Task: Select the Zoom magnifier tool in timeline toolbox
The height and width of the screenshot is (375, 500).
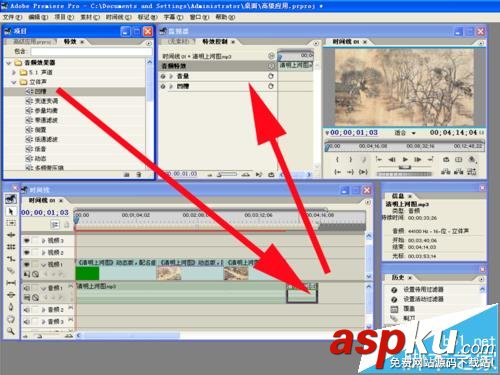Action: click(x=11, y=331)
